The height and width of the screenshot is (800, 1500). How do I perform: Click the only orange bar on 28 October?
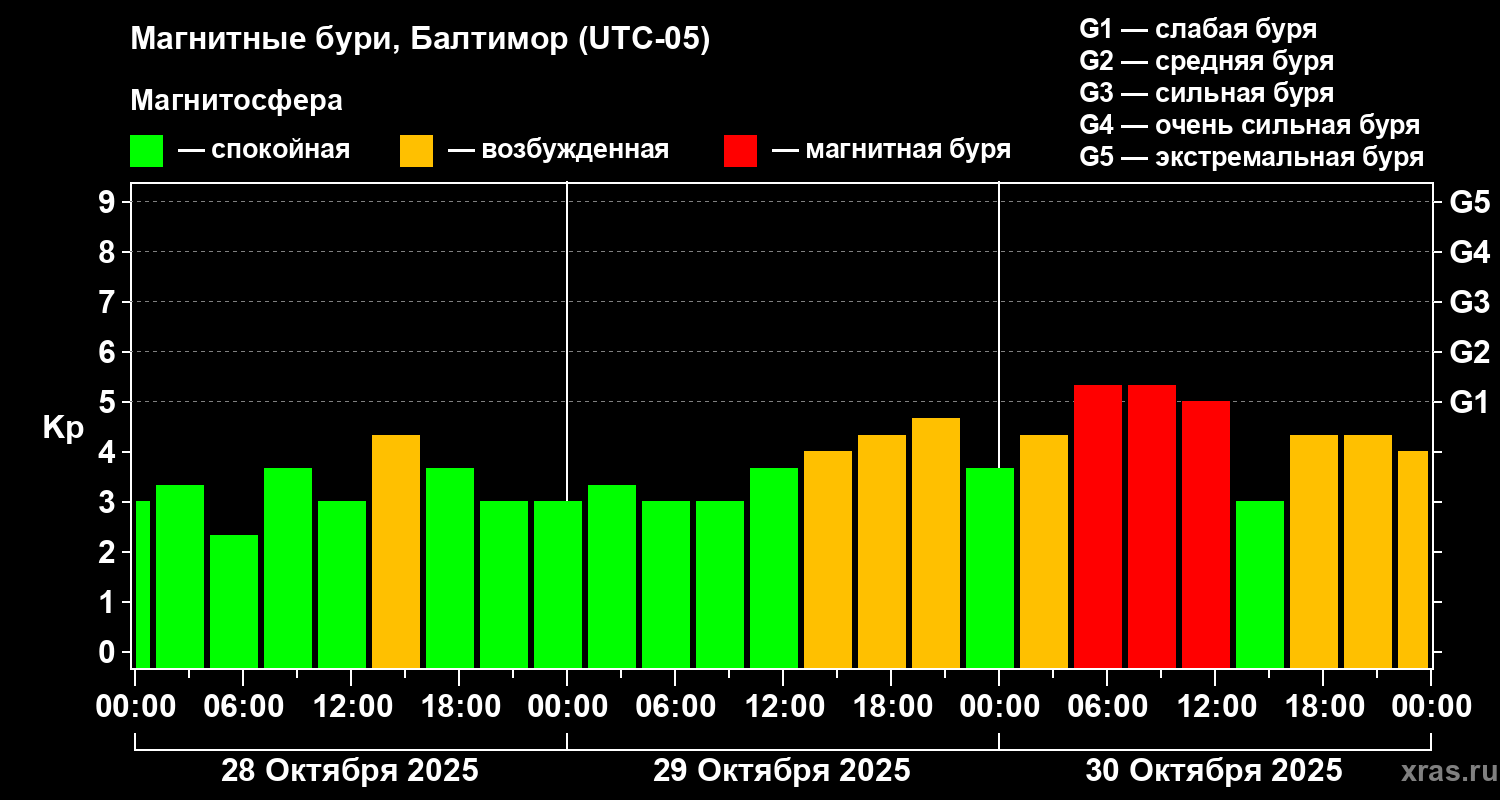point(396,551)
